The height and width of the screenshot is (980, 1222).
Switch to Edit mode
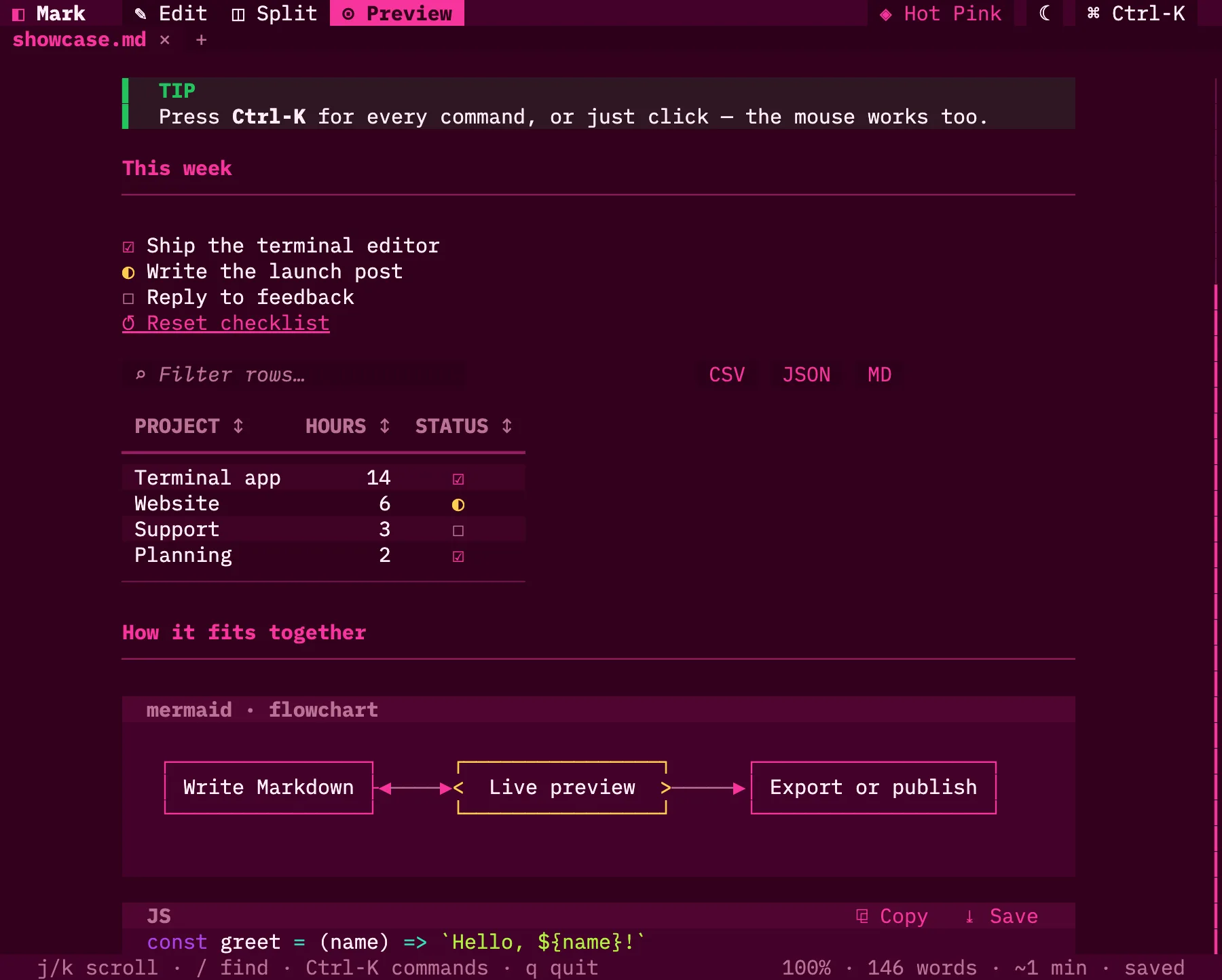click(171, 14)
